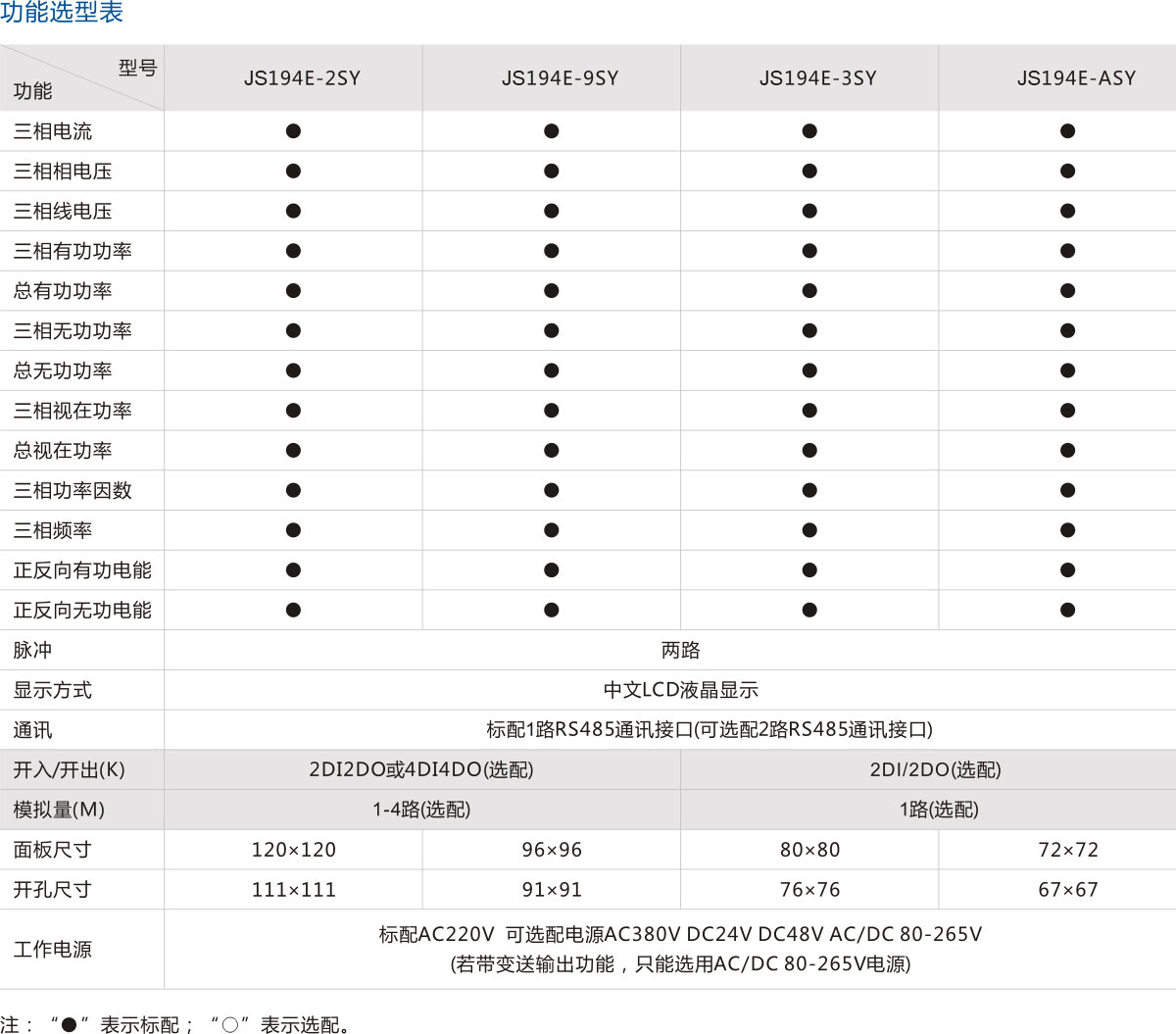Click the solid dot symbol in the footnote
This screenshot has width=1176, height=1034.
[x=69, y=1025]
